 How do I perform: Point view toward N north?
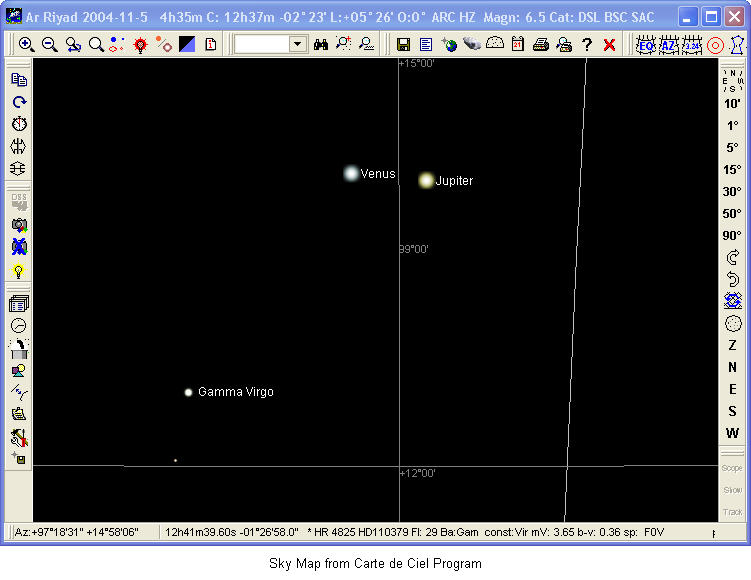coord(732,367)
